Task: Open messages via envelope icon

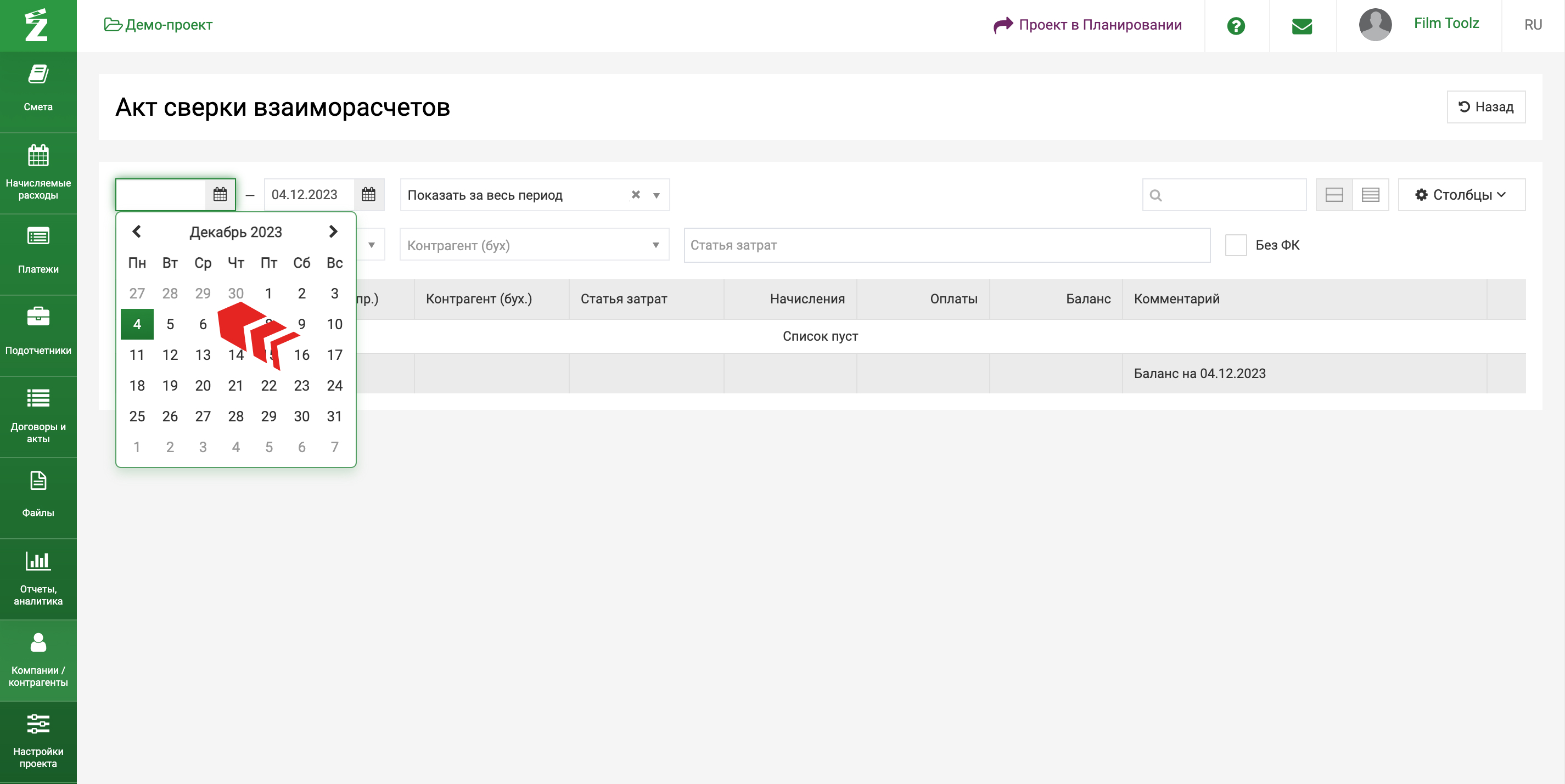Action: 1302,25
